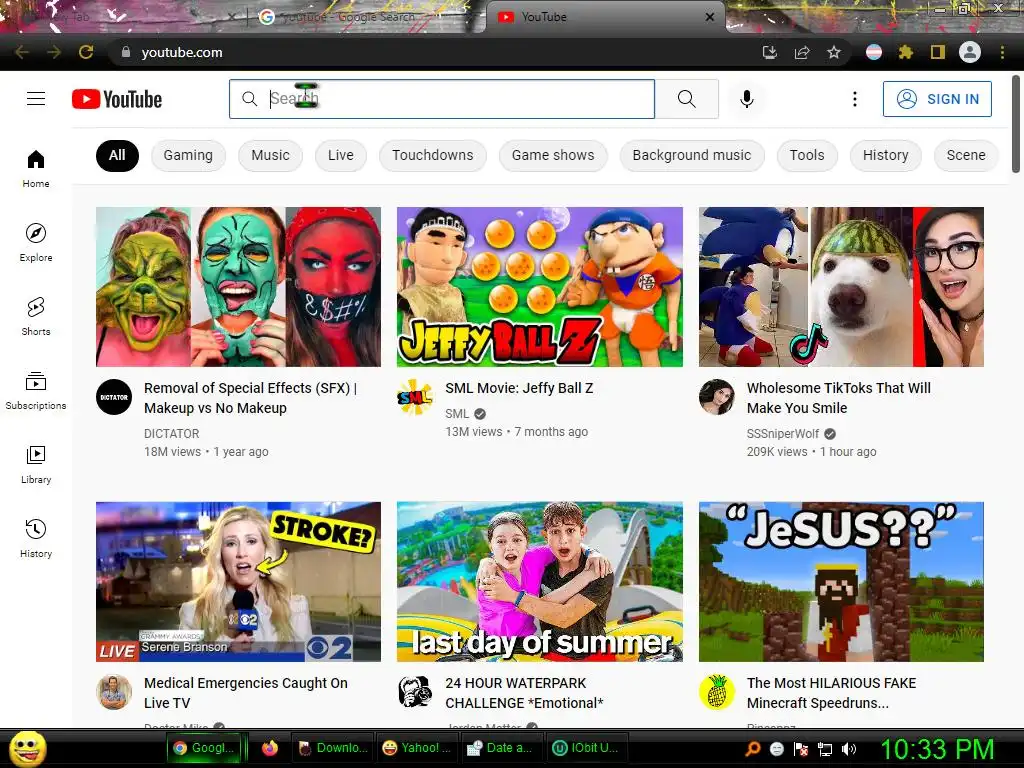
Task: Select the All filter chip
Action: click(117, 155)
